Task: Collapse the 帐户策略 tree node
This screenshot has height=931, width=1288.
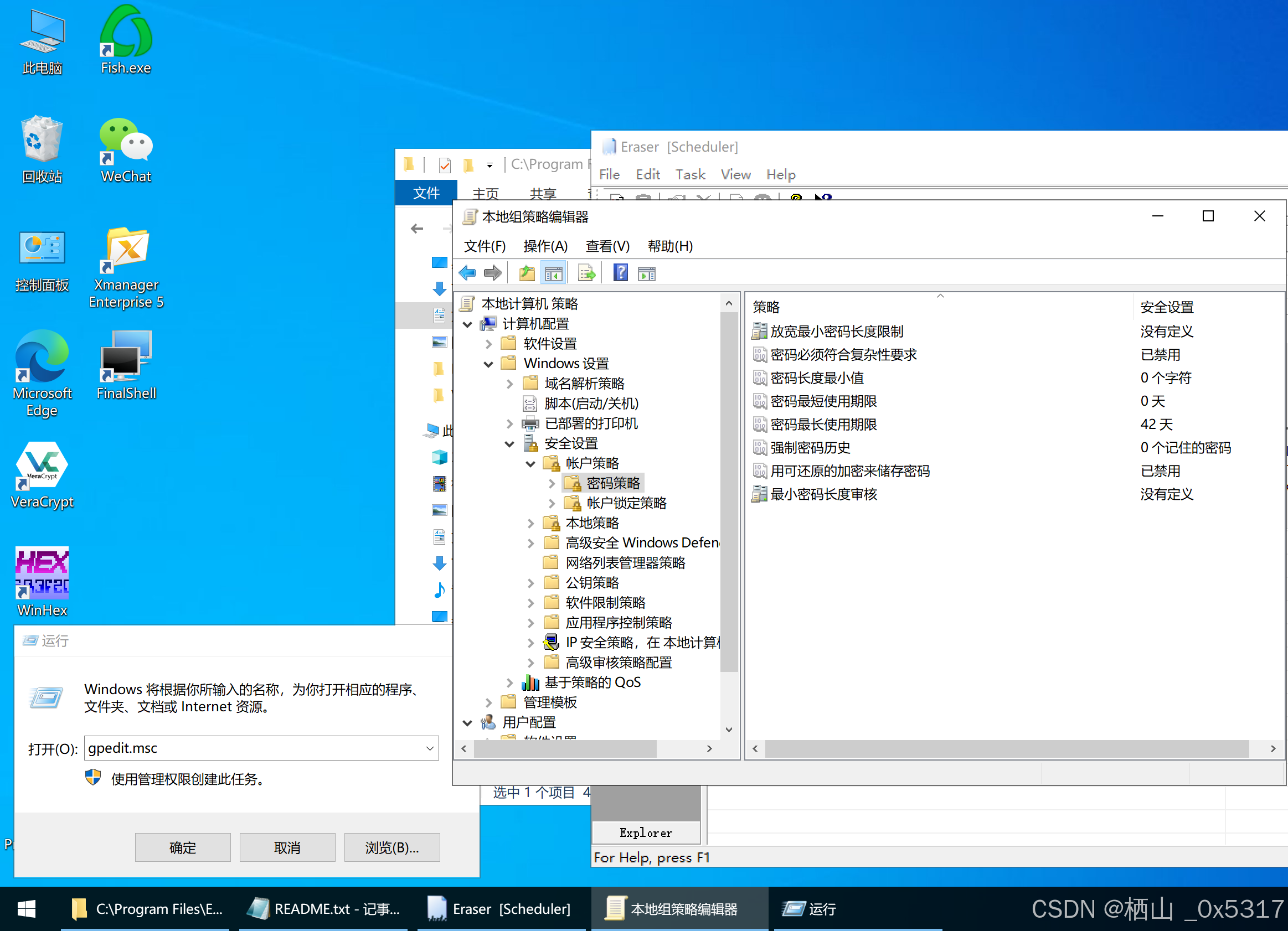Action: (x=530, y=464)
